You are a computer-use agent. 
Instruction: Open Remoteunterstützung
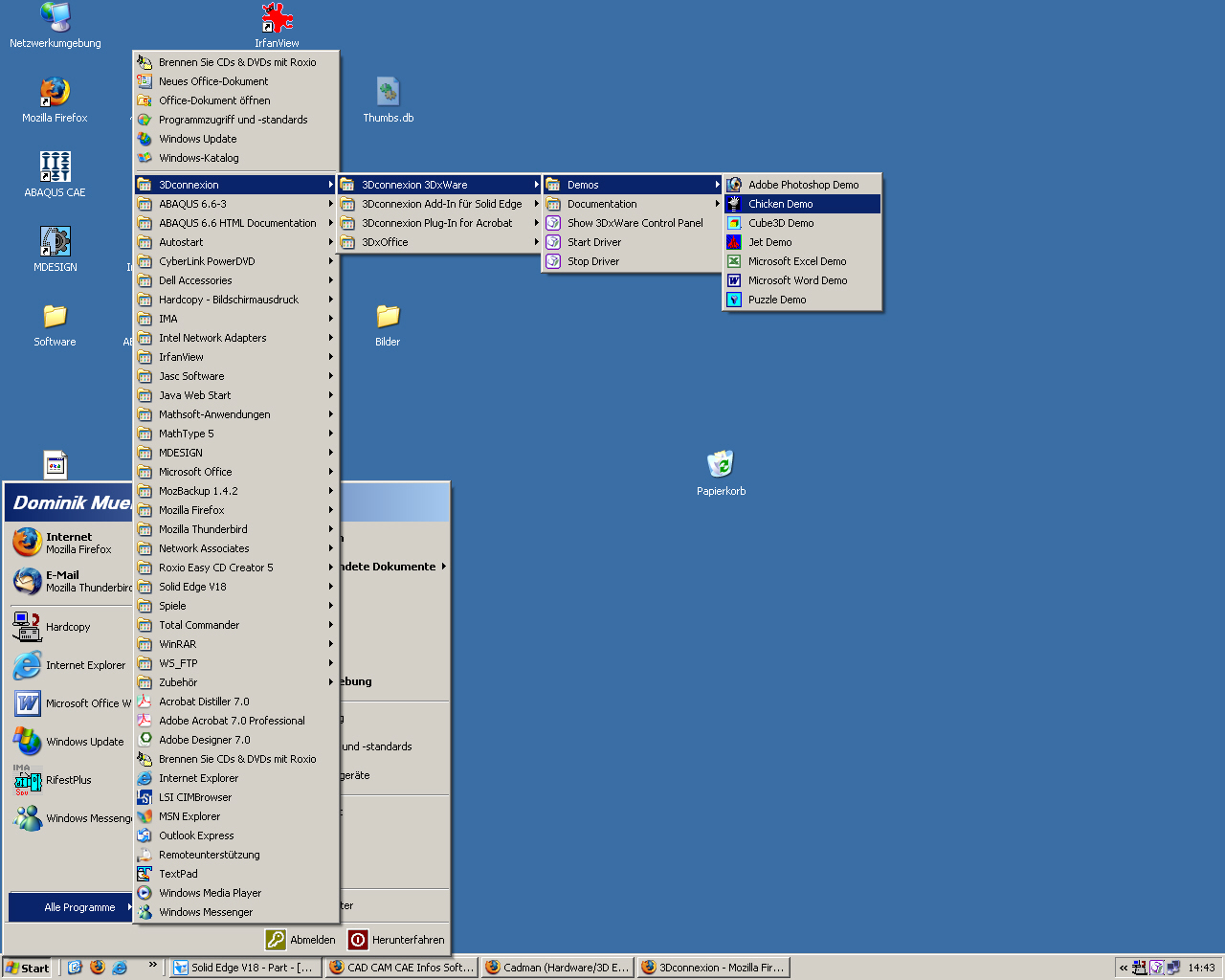[x=235, y=855]
